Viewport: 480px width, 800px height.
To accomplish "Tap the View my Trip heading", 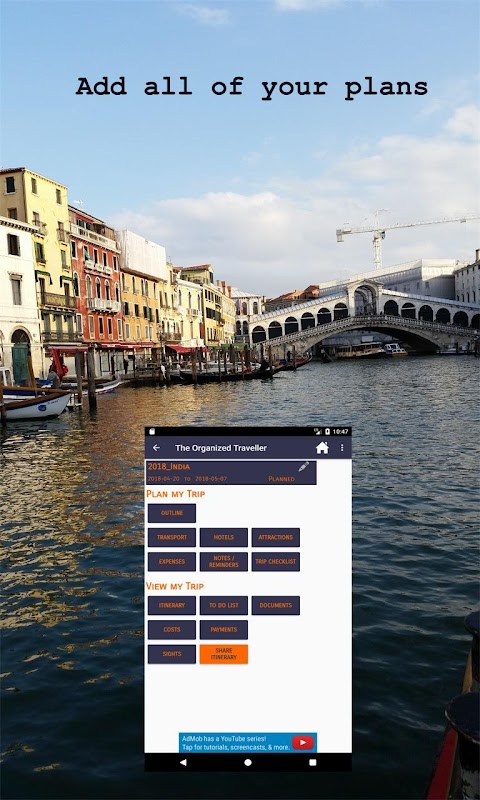I will tap(175, 586).
